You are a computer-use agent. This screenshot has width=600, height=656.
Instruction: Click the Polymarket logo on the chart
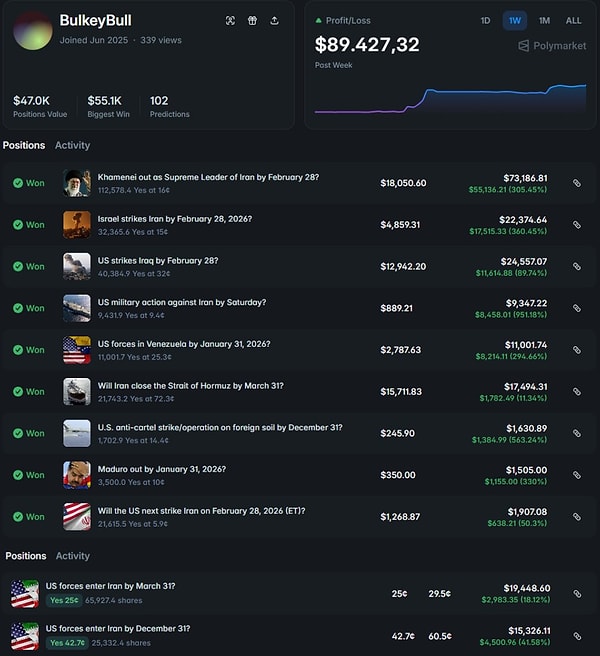pos(551,46)
